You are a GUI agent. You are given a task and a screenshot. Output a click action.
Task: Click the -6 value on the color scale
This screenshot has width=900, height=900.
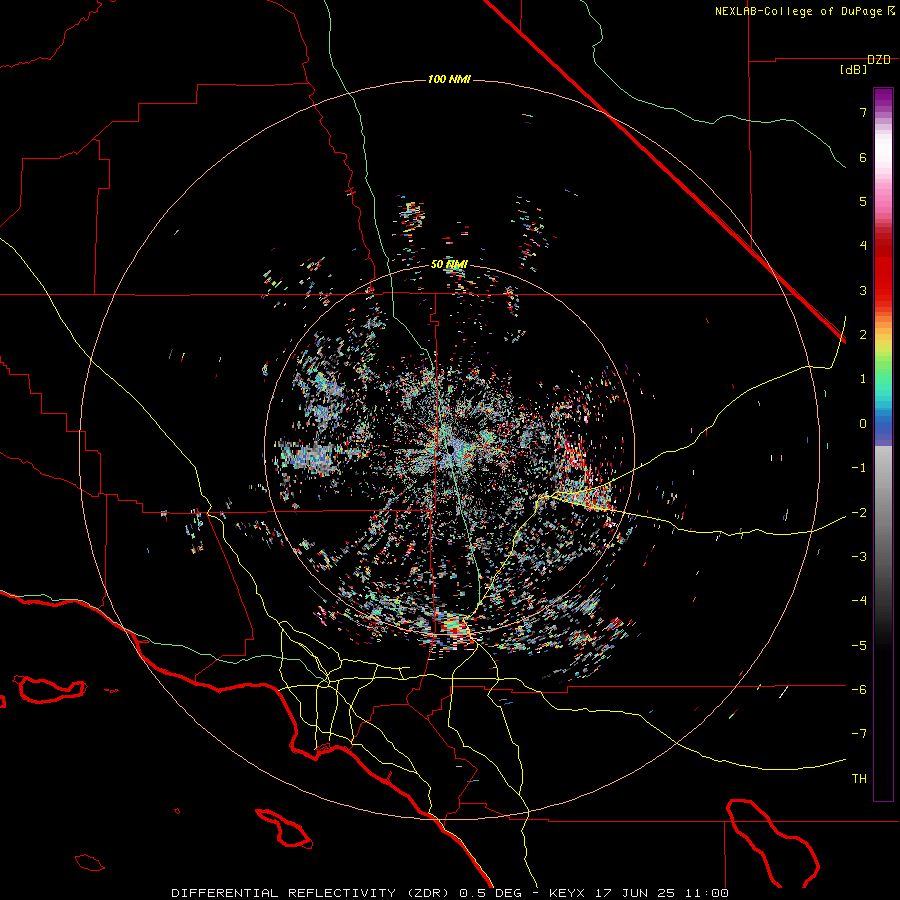point(859,690)
